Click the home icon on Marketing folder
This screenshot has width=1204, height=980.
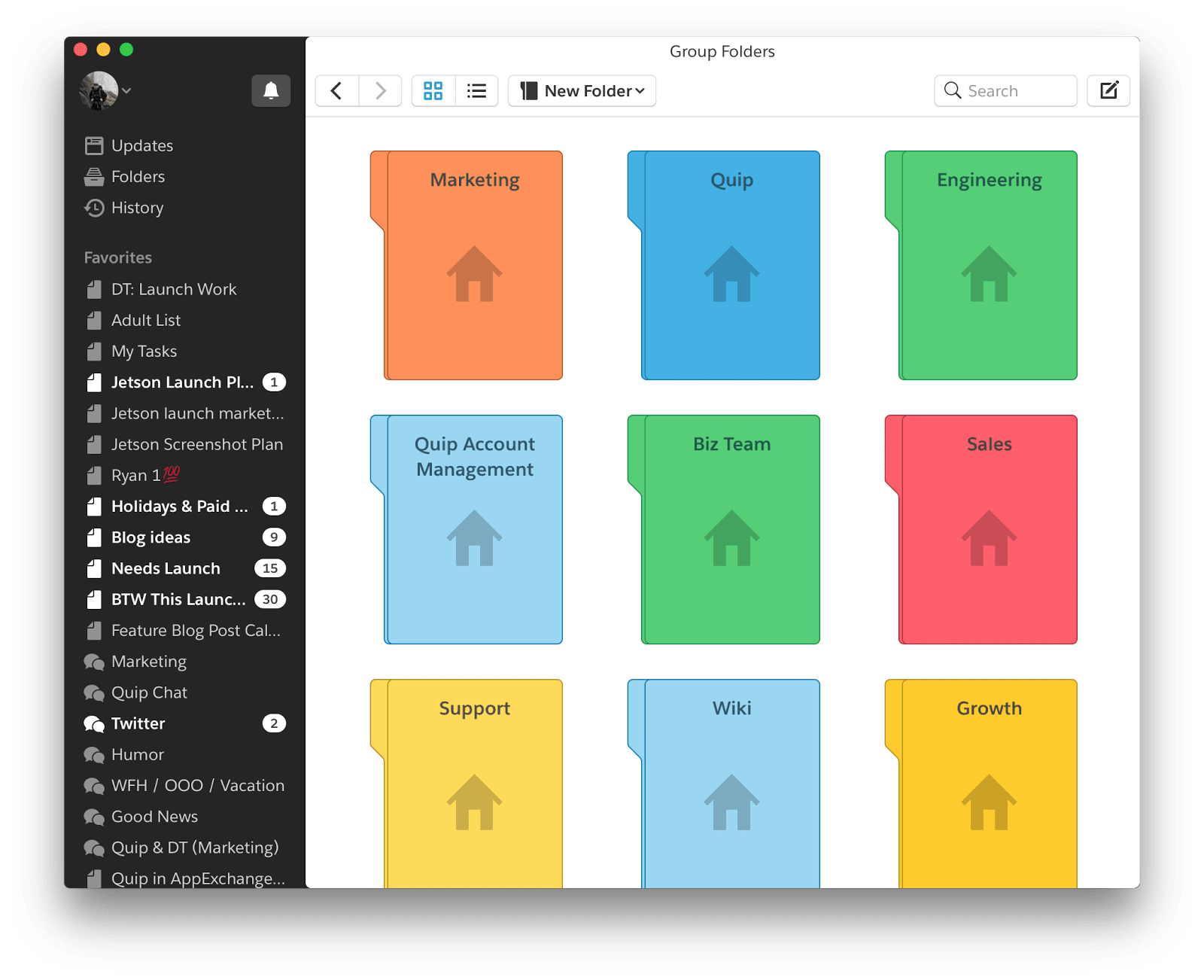[x=474, y=274]
